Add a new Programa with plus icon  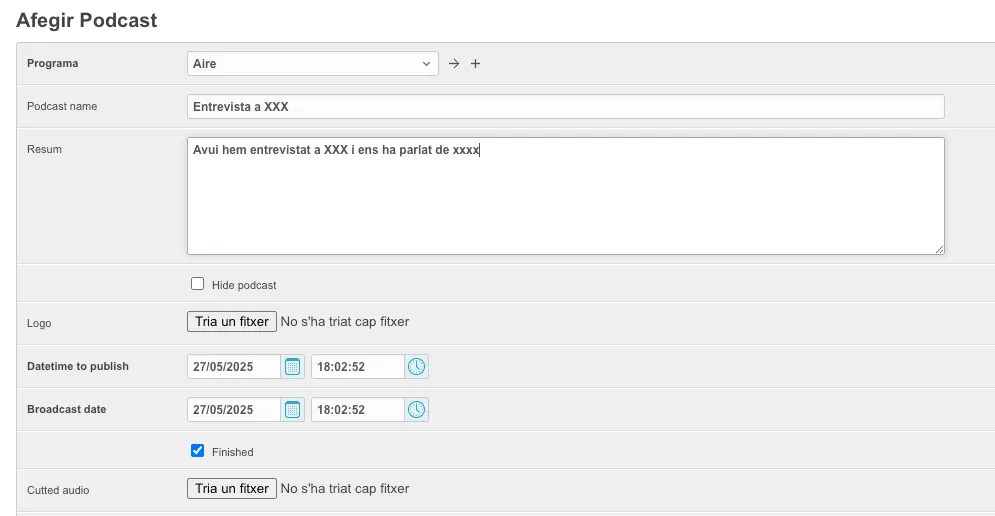tap(476, 64)
